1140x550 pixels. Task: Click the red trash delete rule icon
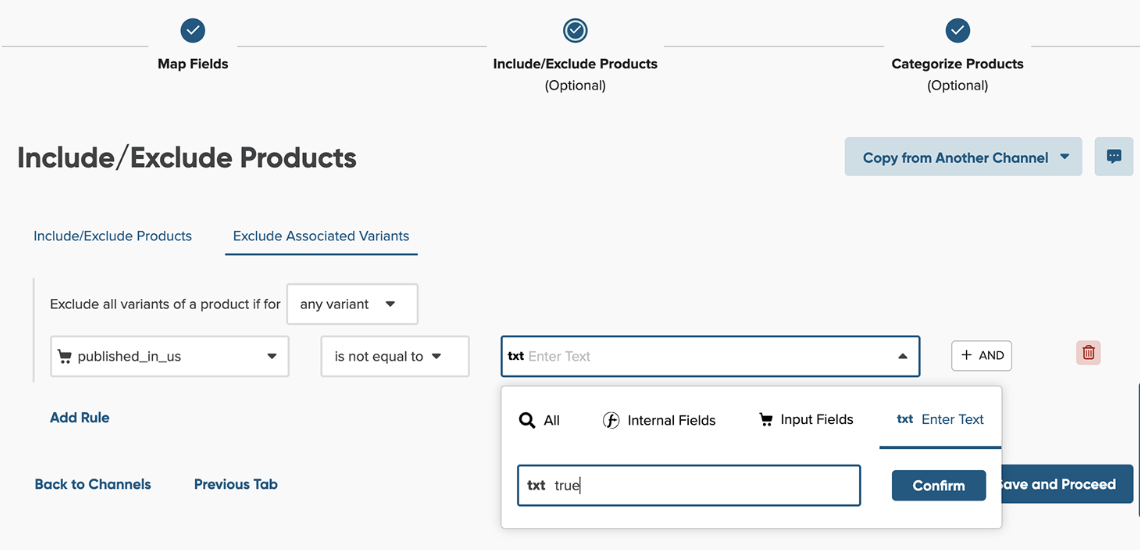[1088, 353]
